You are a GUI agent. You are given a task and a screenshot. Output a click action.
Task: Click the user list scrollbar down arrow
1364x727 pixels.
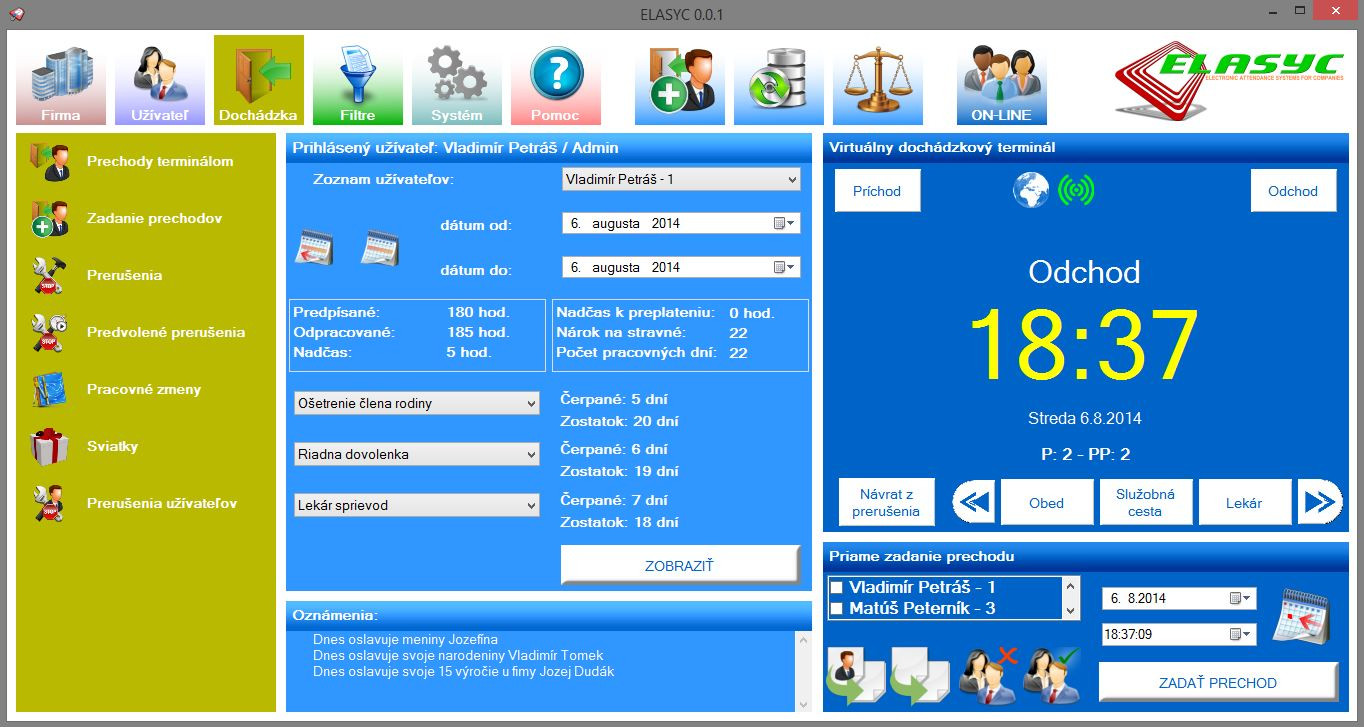(1072, 611)
